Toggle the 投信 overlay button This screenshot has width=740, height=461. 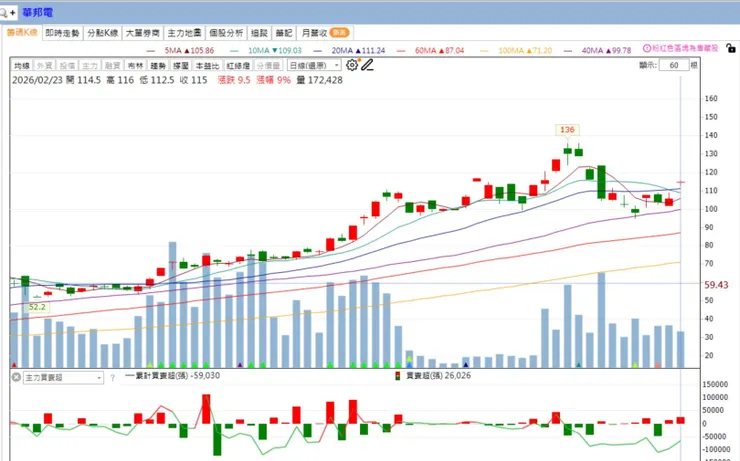[x=67, y=66]
